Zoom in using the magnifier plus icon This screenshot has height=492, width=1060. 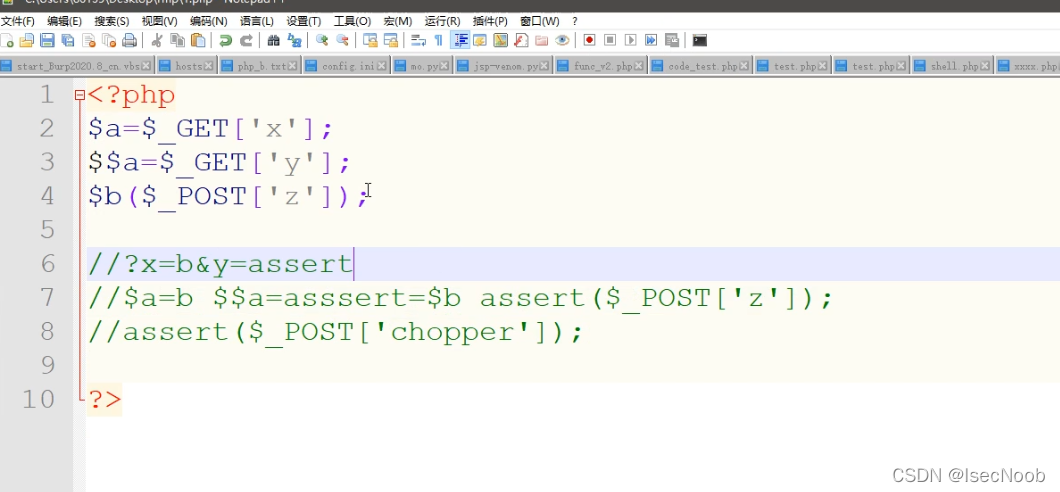[x=322, y=41]
